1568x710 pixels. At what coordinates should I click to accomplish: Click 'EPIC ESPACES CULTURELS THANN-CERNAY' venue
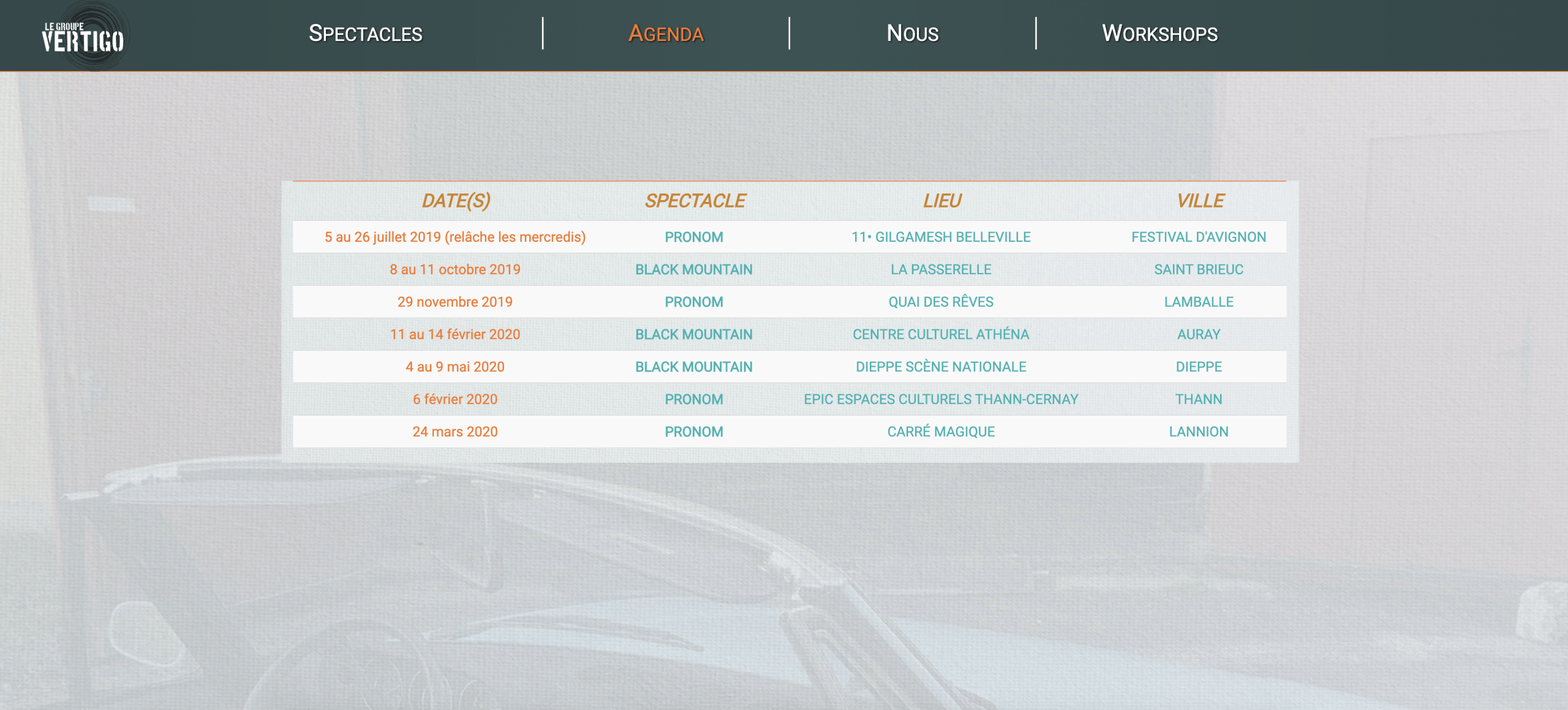[x=941, y=399]
